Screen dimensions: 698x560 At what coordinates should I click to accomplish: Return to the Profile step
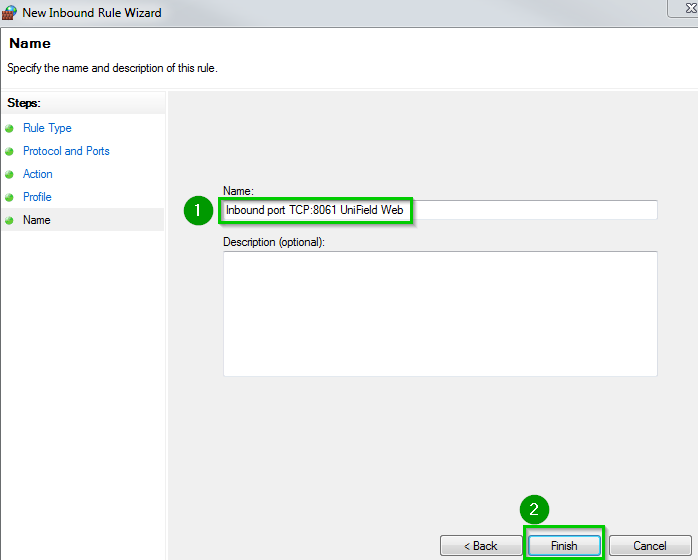(x=37, y=197)
